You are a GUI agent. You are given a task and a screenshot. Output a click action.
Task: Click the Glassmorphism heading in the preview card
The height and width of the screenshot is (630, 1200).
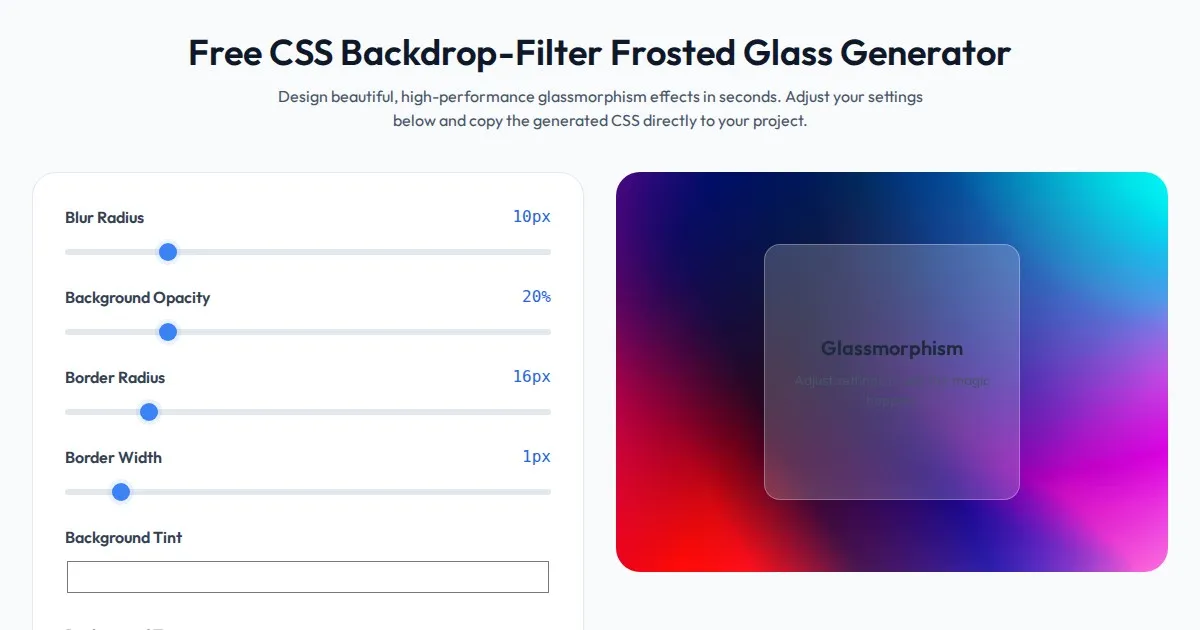pos(892,349)
